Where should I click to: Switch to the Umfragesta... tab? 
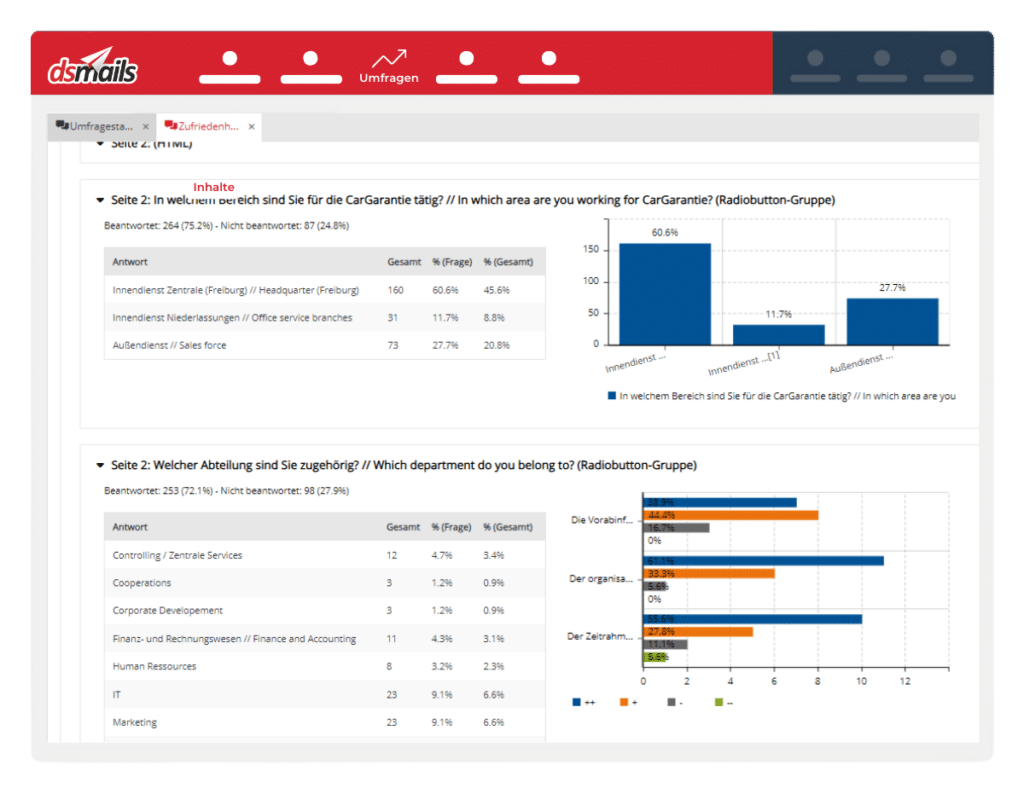click(x=100, y=126)
